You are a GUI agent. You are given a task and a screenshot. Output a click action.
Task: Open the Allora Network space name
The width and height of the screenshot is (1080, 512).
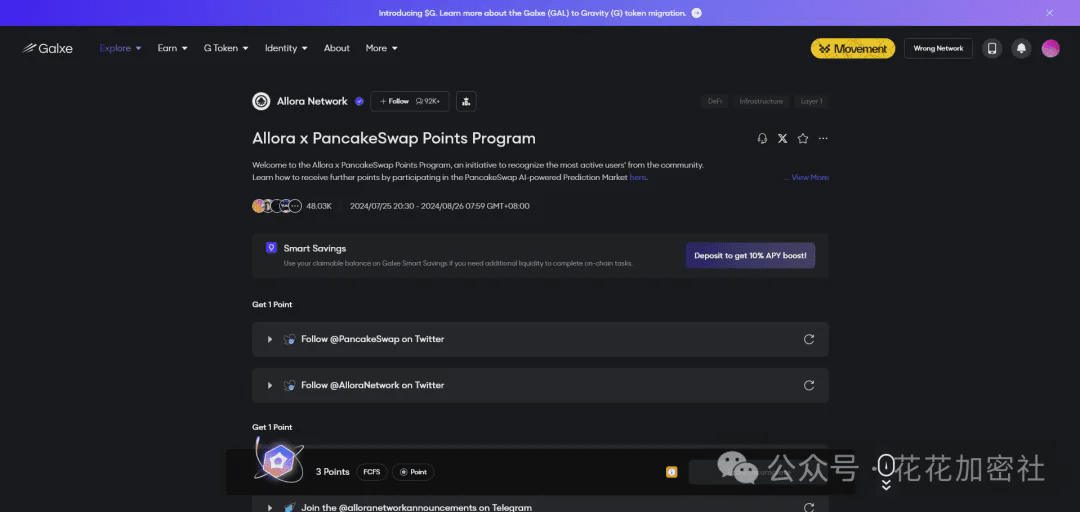312,101
